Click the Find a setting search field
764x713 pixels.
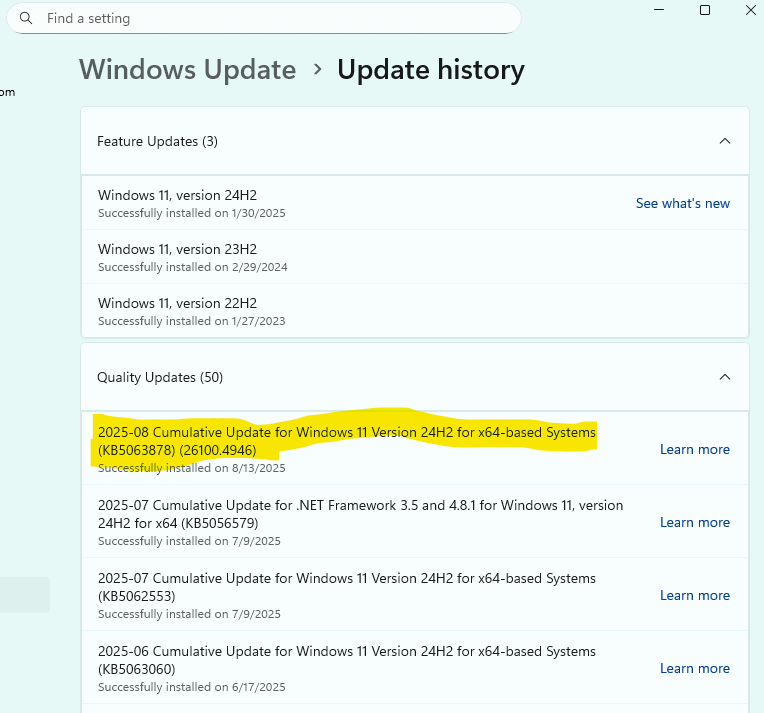[x=270, y=18]
